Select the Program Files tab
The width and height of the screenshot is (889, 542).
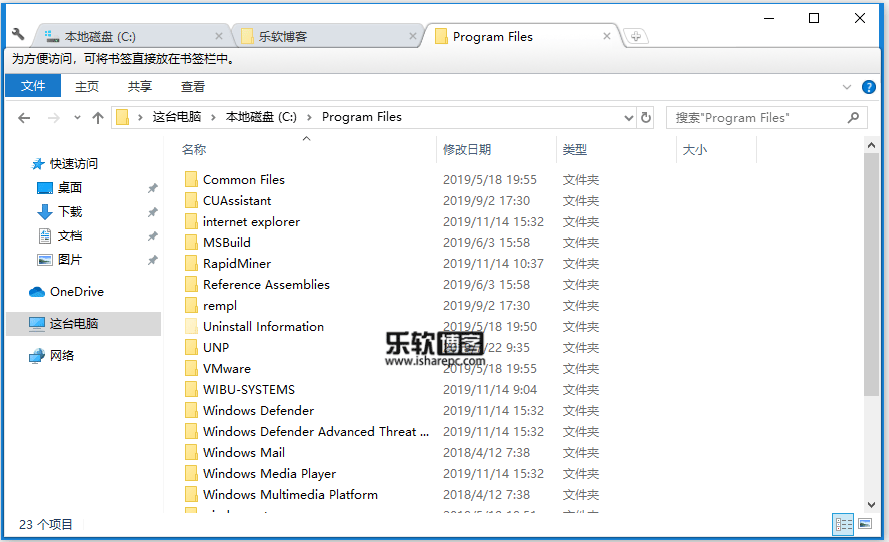[522, 36]
